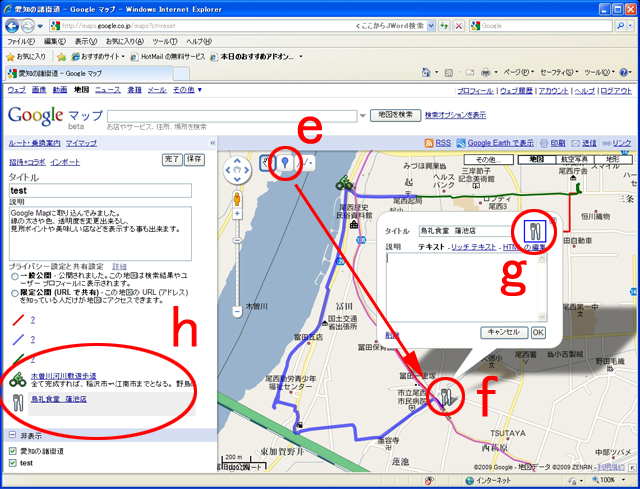
Task: Click the bicycle icon in the left list
Action: tap(18, 380)
